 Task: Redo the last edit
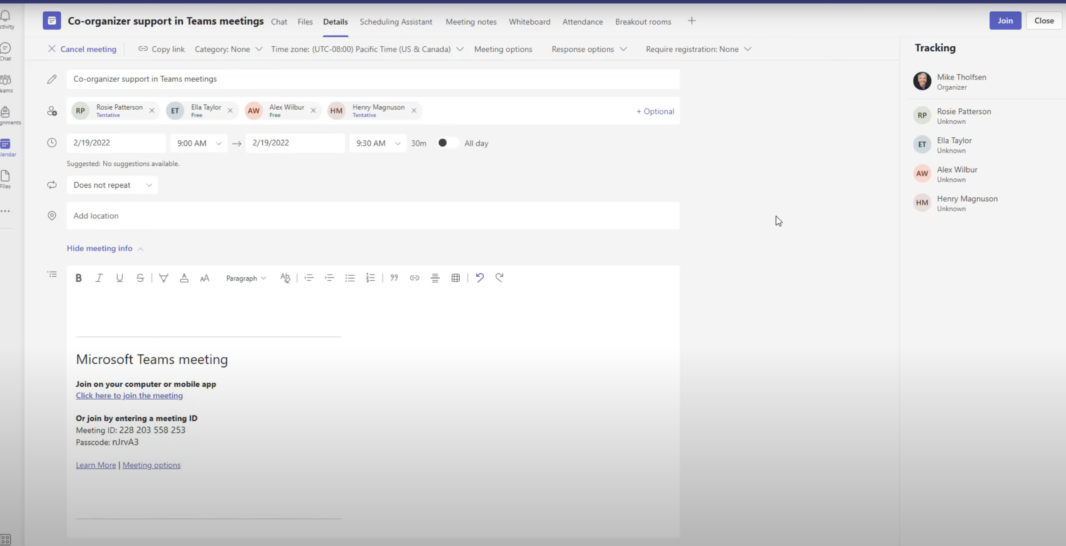click(500, 277)
